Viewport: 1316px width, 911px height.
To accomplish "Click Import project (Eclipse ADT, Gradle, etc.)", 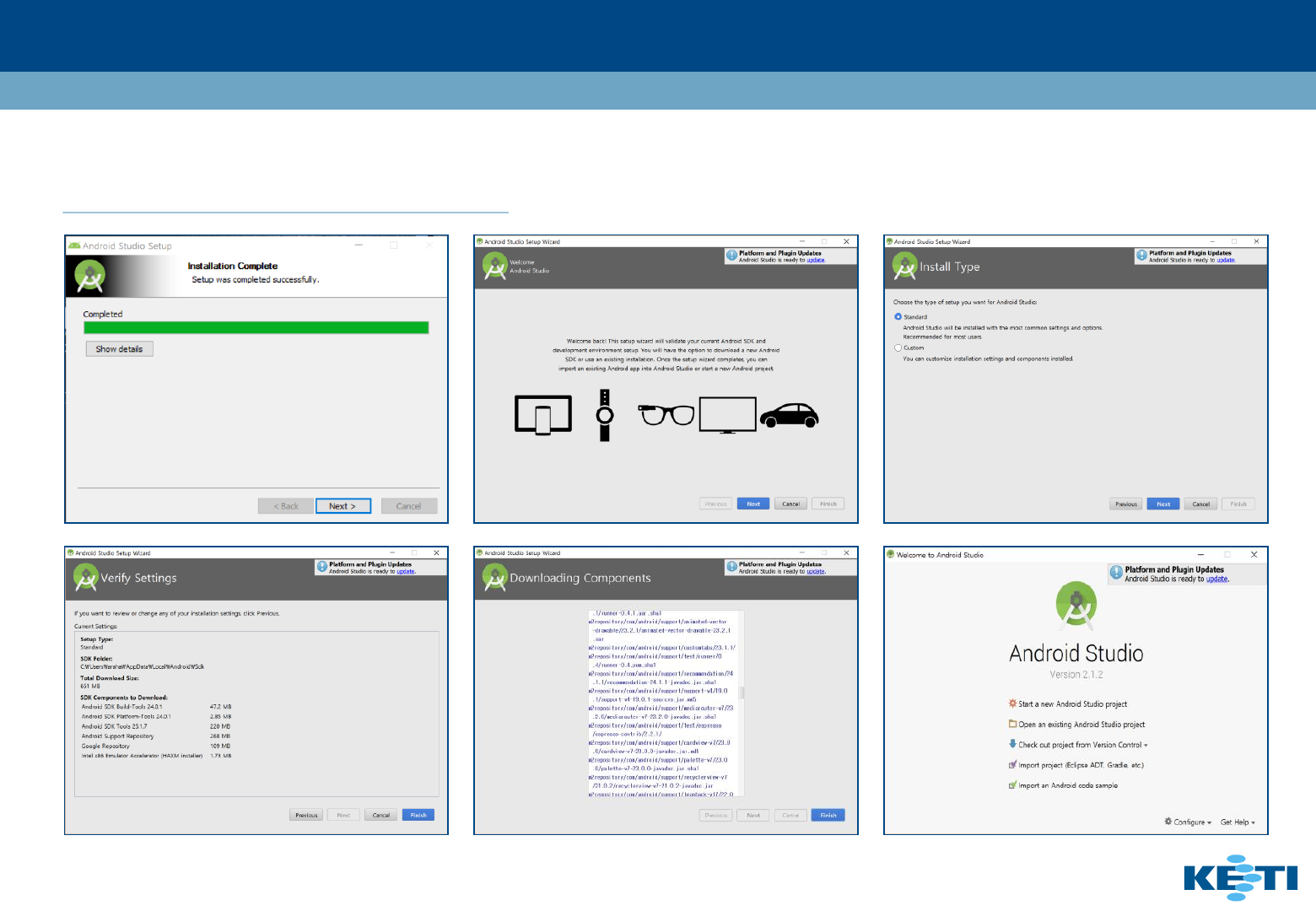I will coord(1076,765).
